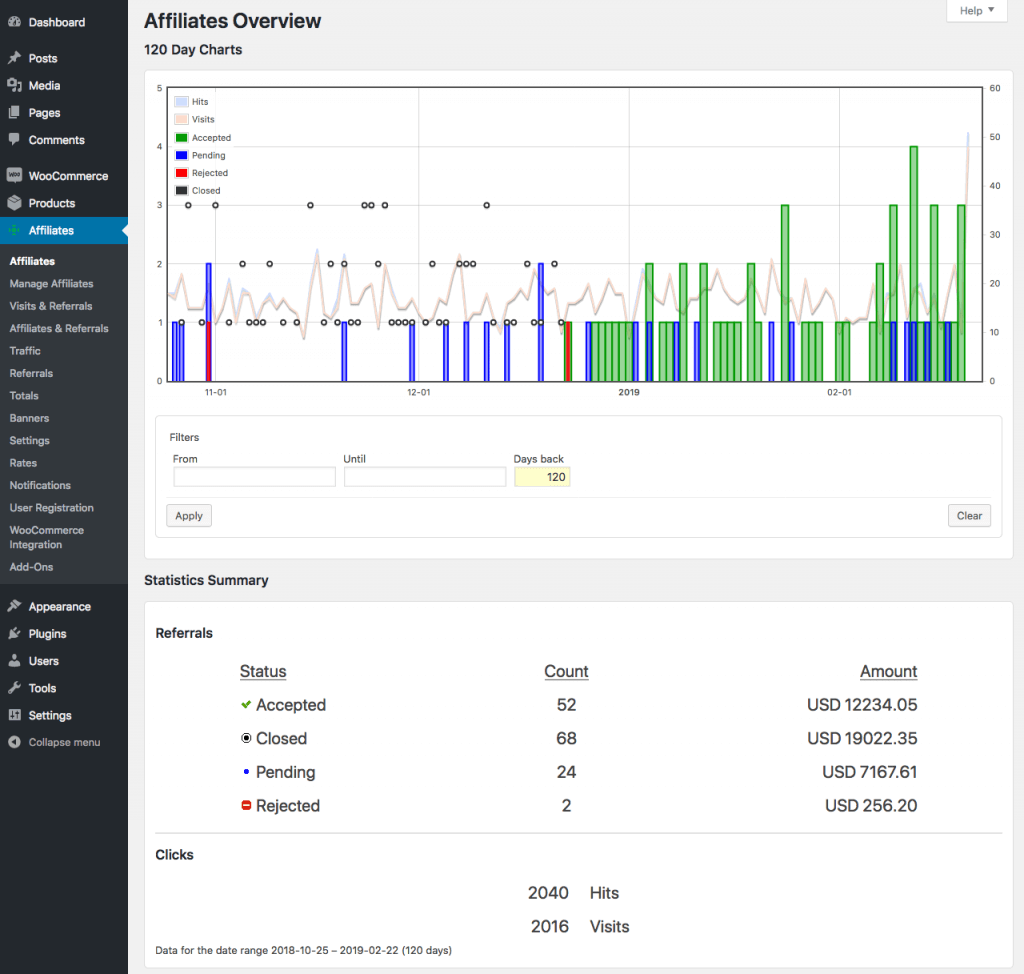Viewport: 1024px width, 974px height.
Task: Open the Add-Ons submenu link
Action: (31, 567)
